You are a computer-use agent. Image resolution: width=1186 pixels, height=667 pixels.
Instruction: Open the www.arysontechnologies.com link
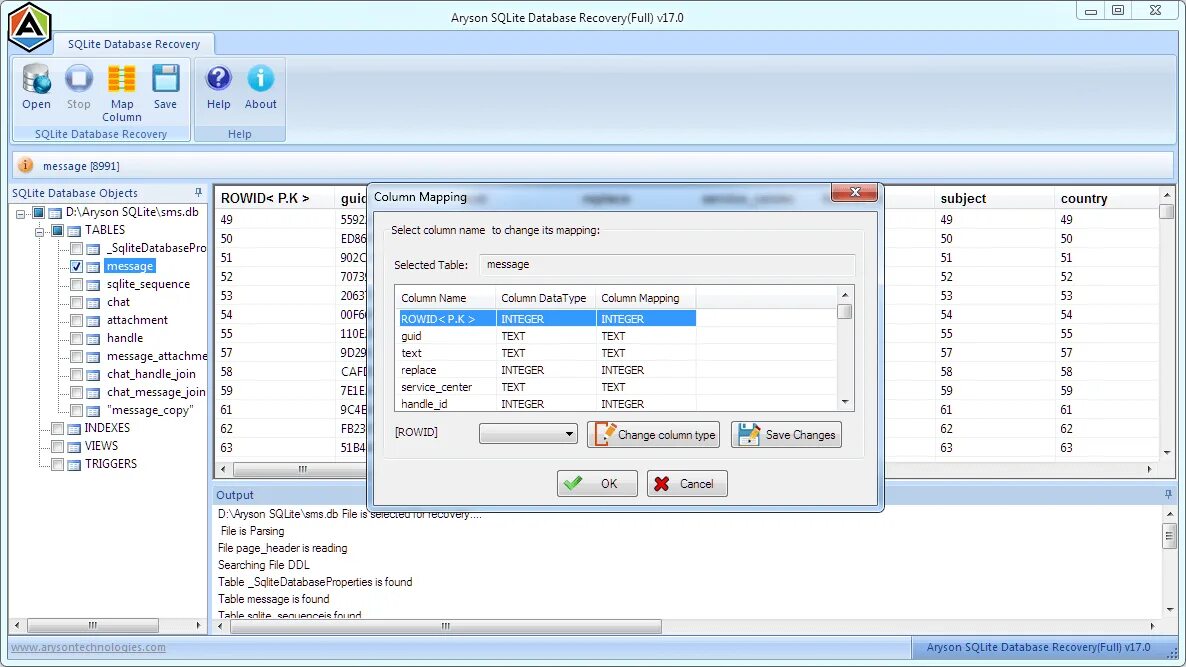click(x=88, y=647)
